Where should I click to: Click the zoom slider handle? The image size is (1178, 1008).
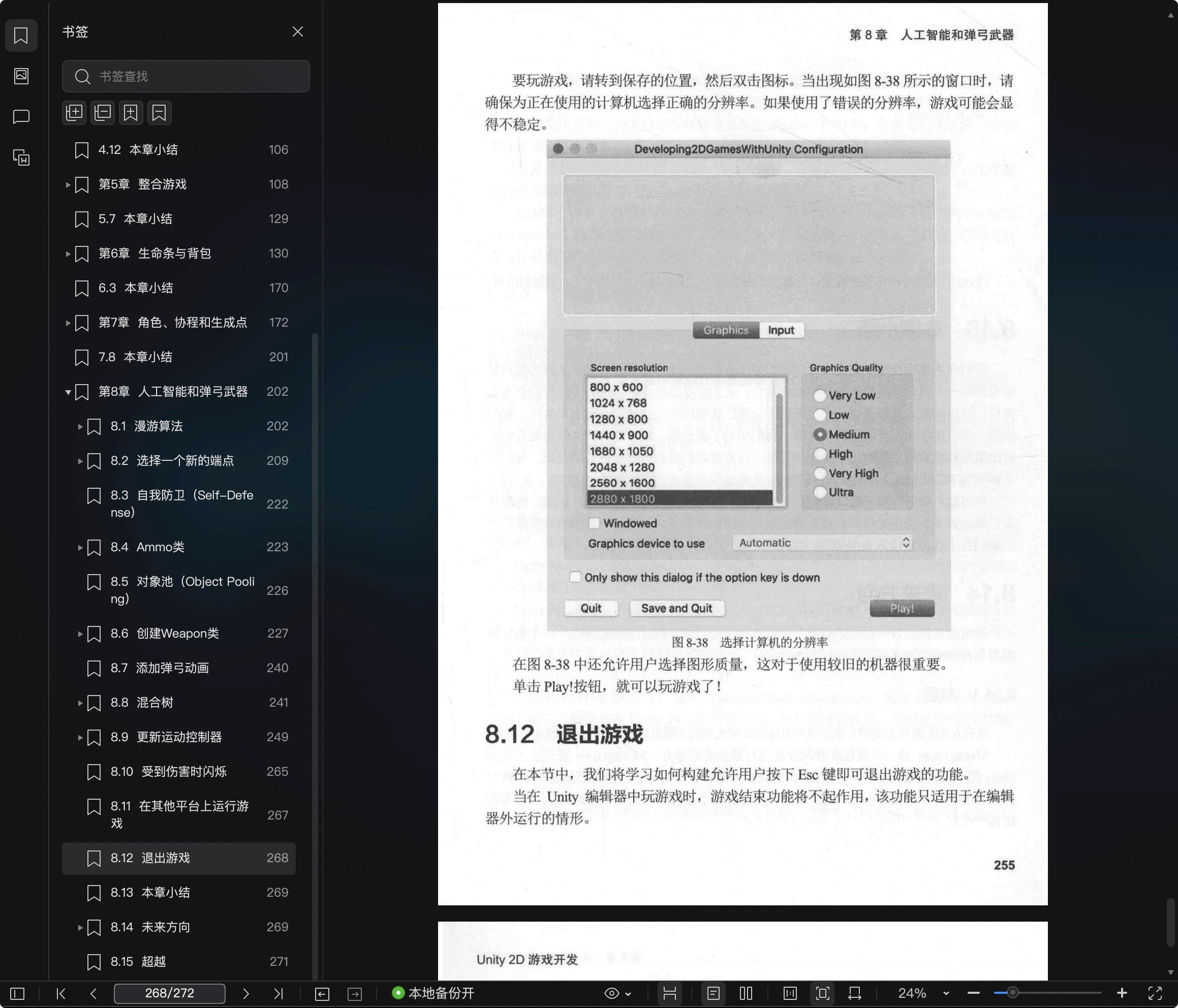1012,993
